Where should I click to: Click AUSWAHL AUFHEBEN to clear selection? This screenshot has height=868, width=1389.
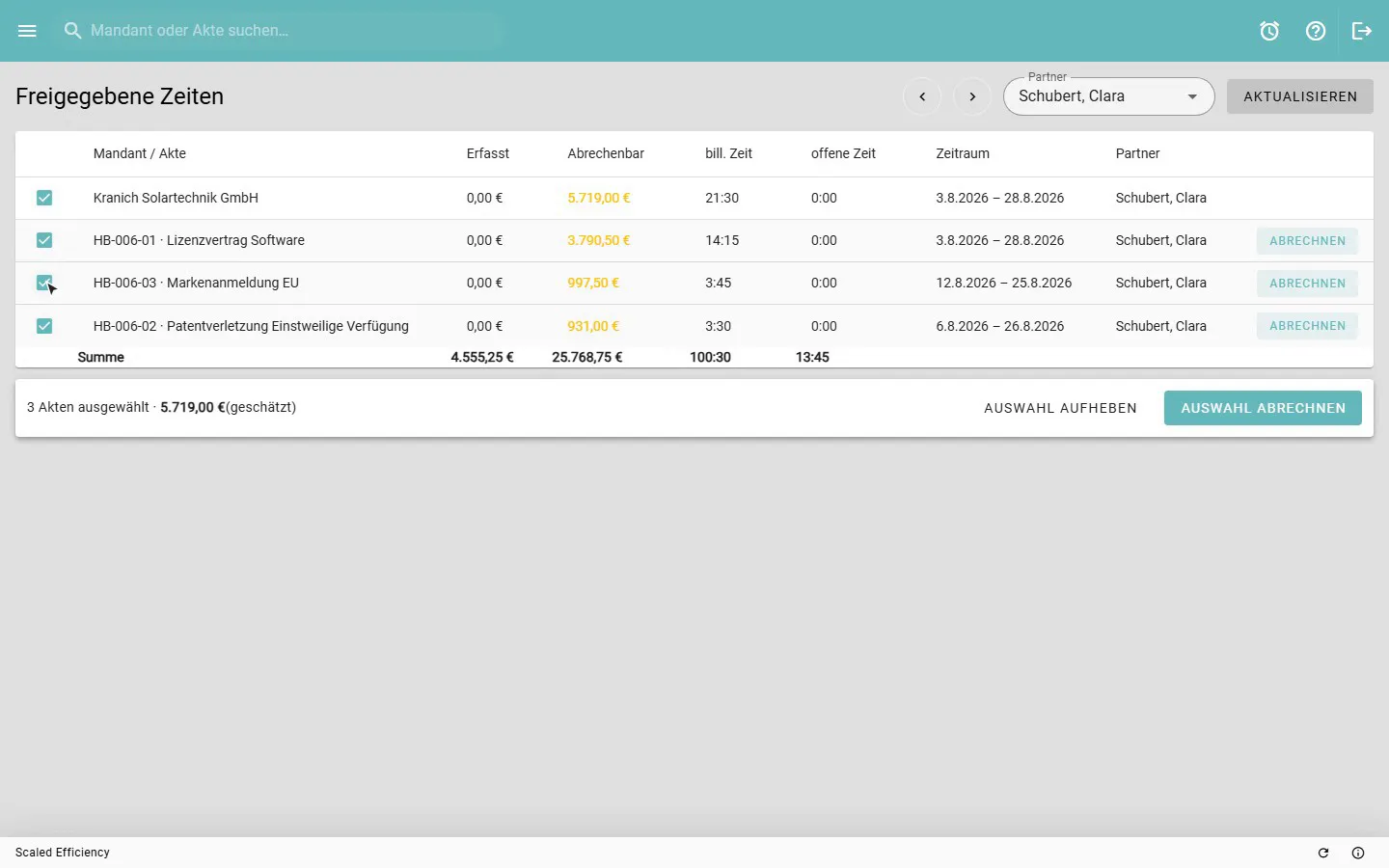tap(1060, 408)
